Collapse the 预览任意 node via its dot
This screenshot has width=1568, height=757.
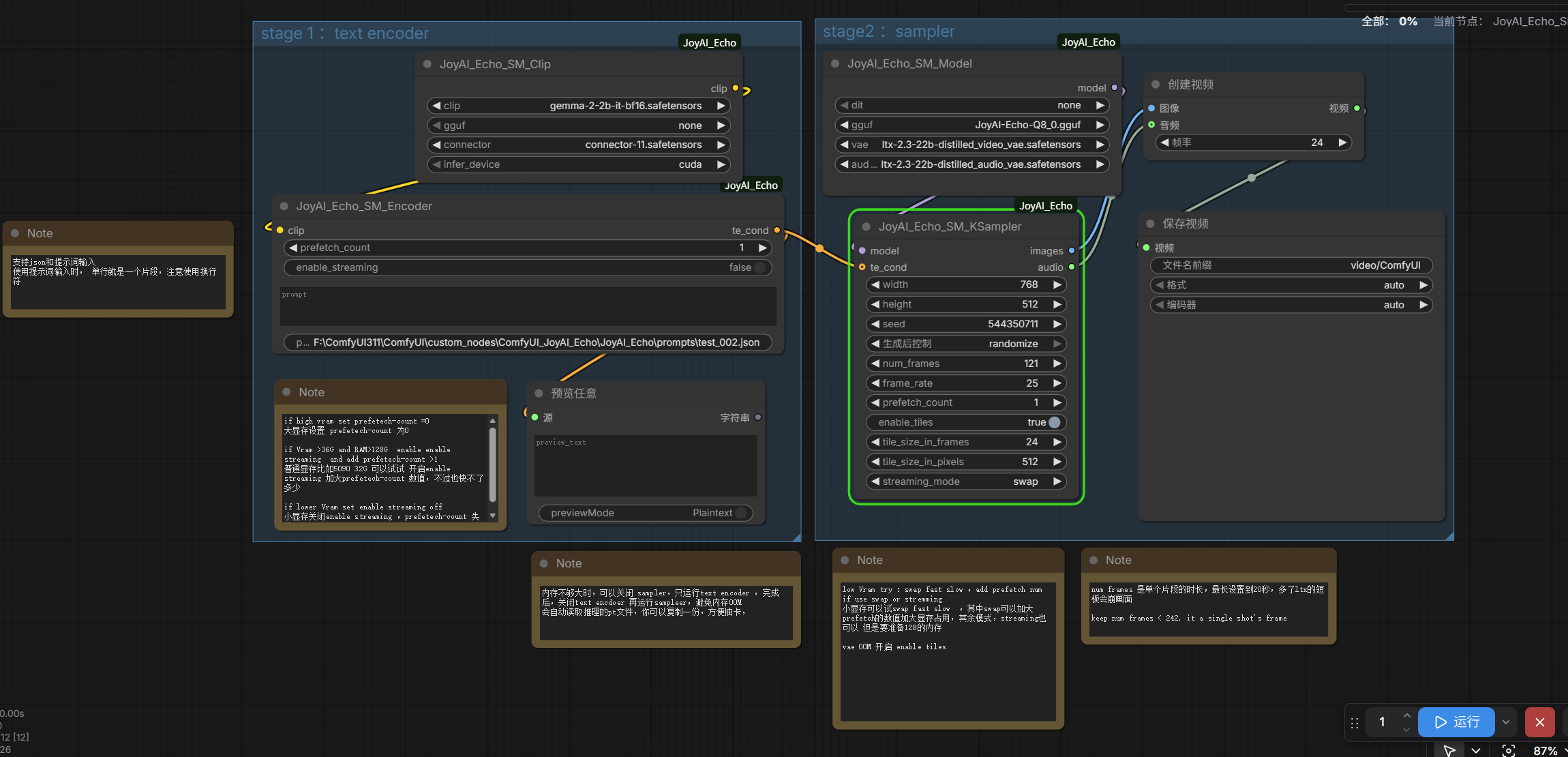point(539,394)
